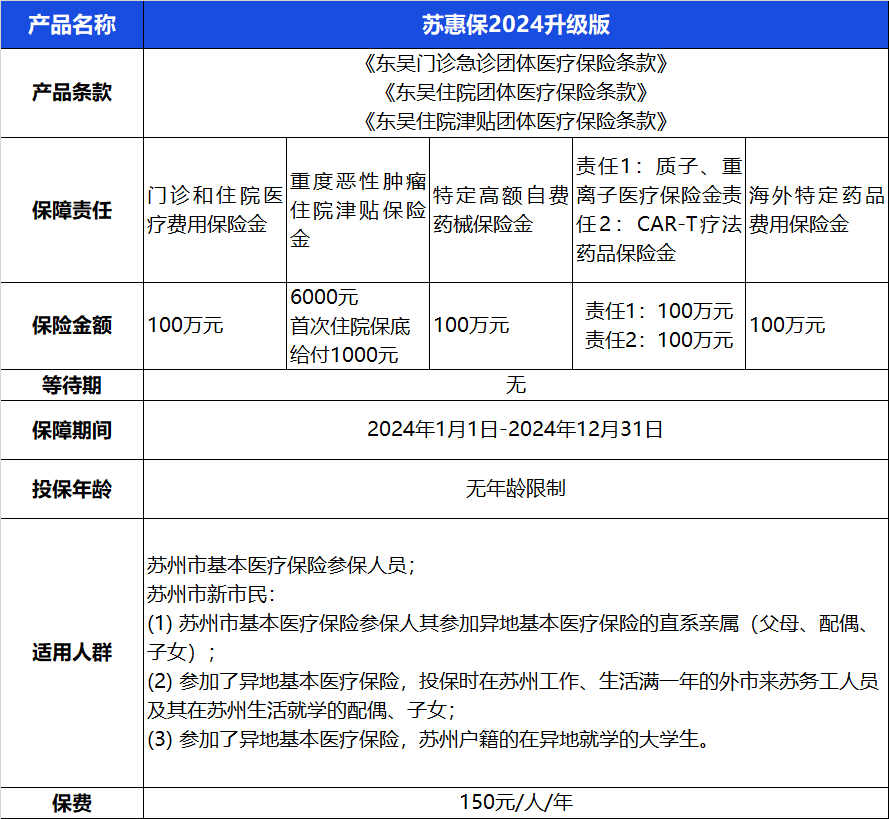Select the waiting period value '无'
This screenshot has width=889, height=819.
point(516,385)
